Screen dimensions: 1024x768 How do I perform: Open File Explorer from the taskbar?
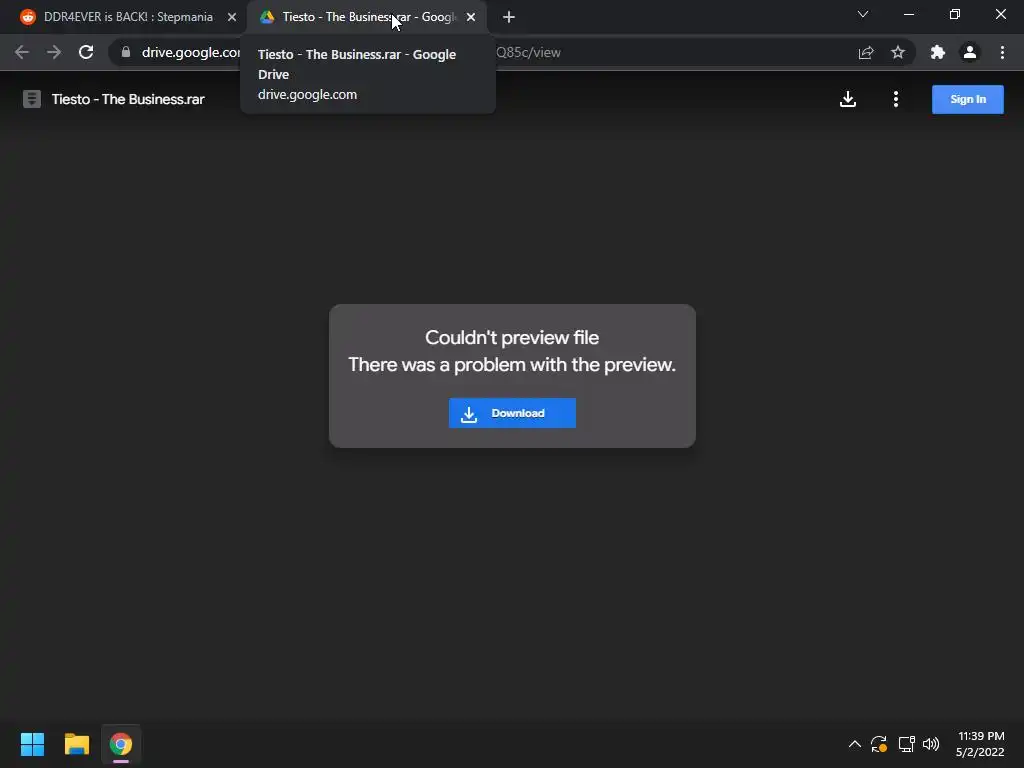[x=77, y=744]
